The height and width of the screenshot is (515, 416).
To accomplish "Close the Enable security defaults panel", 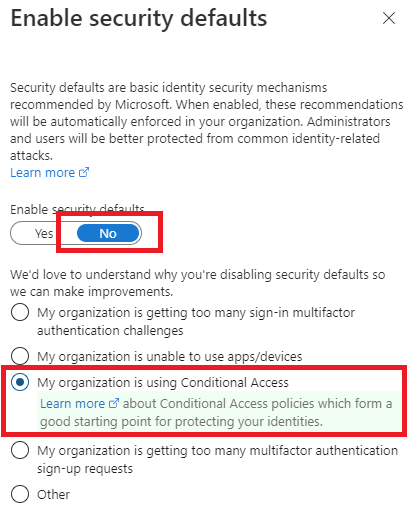I will (x=389, y=18).
